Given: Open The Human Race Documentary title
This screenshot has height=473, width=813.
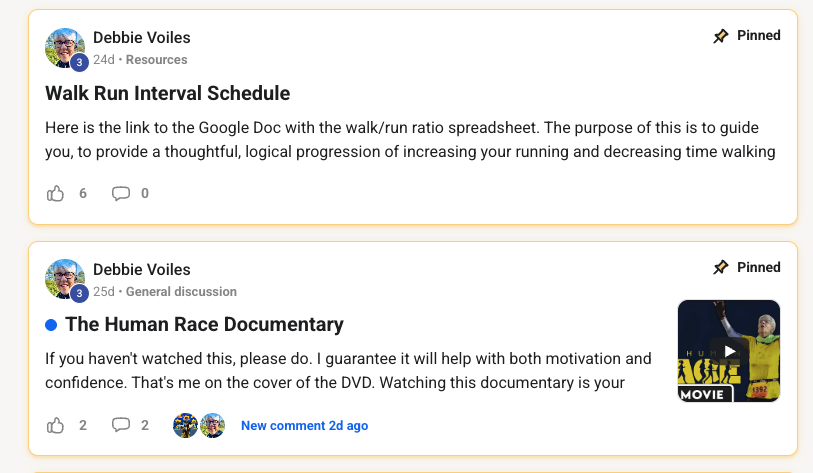Looking at the screenshot, I should click(x=204, y=325).
